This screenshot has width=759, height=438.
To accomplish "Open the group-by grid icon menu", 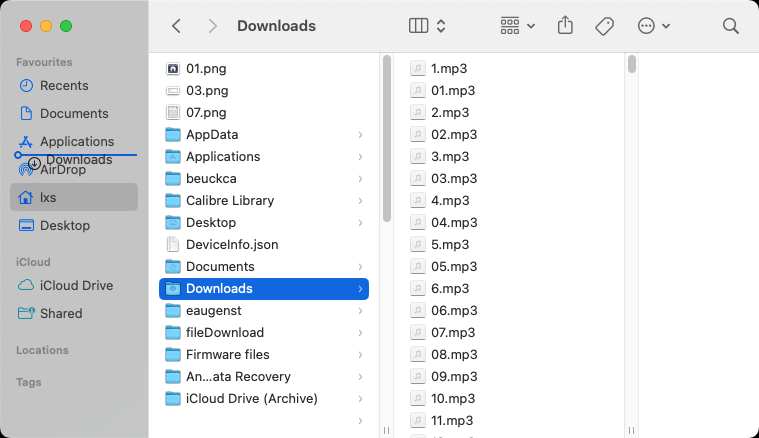I will coord(517,26).
